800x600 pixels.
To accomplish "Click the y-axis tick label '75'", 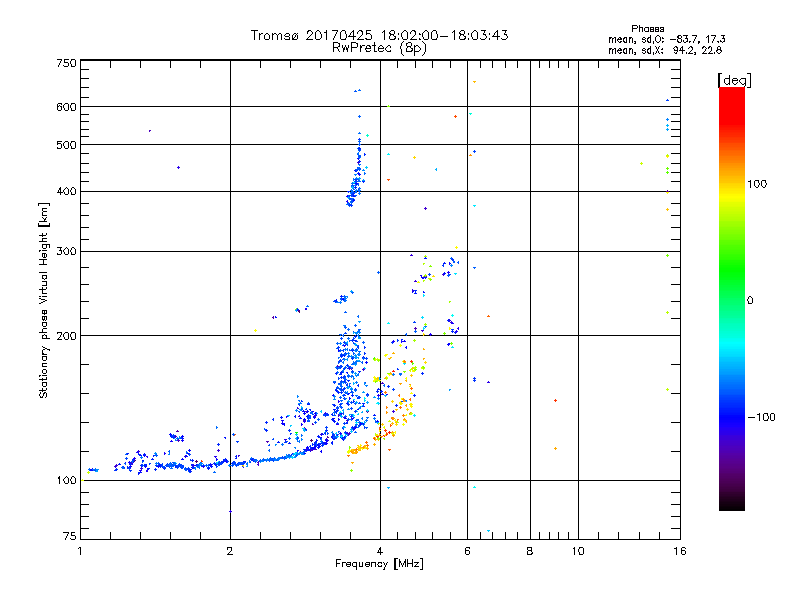I will pos(70,536).
